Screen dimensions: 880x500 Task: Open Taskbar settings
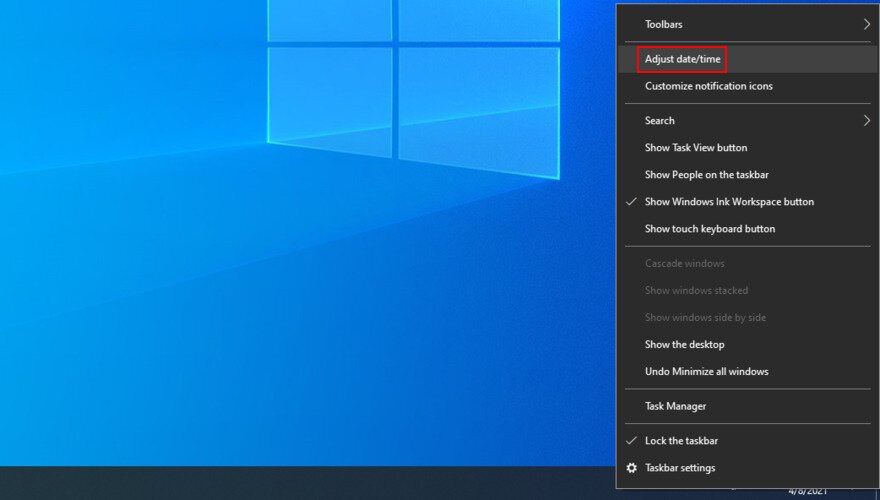[x=748, y=468]
